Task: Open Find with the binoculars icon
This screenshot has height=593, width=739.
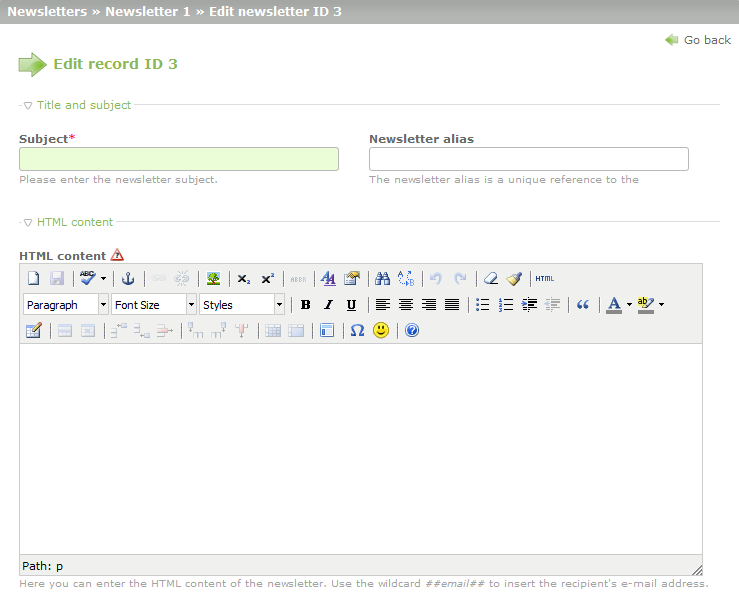Action: [382, 279]
